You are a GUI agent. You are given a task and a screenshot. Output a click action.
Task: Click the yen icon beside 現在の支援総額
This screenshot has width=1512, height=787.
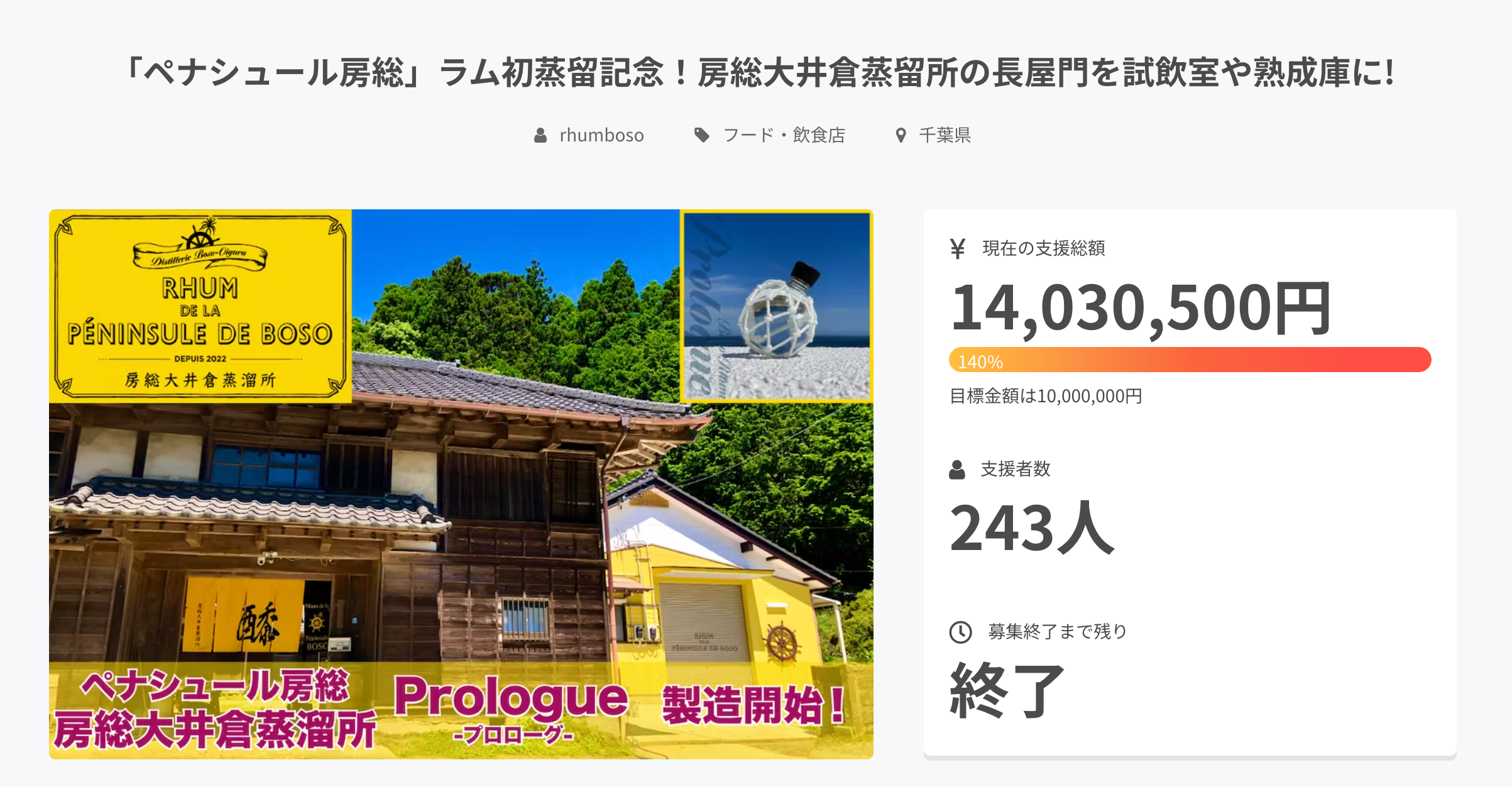957,249
